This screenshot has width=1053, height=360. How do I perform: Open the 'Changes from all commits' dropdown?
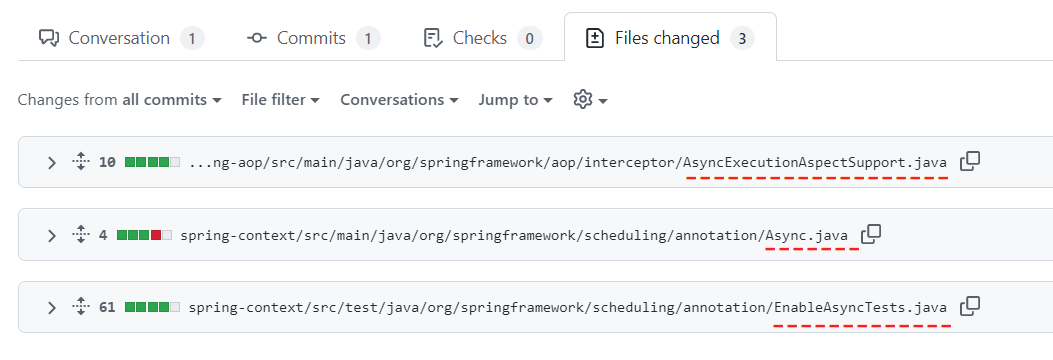point(120,100)
